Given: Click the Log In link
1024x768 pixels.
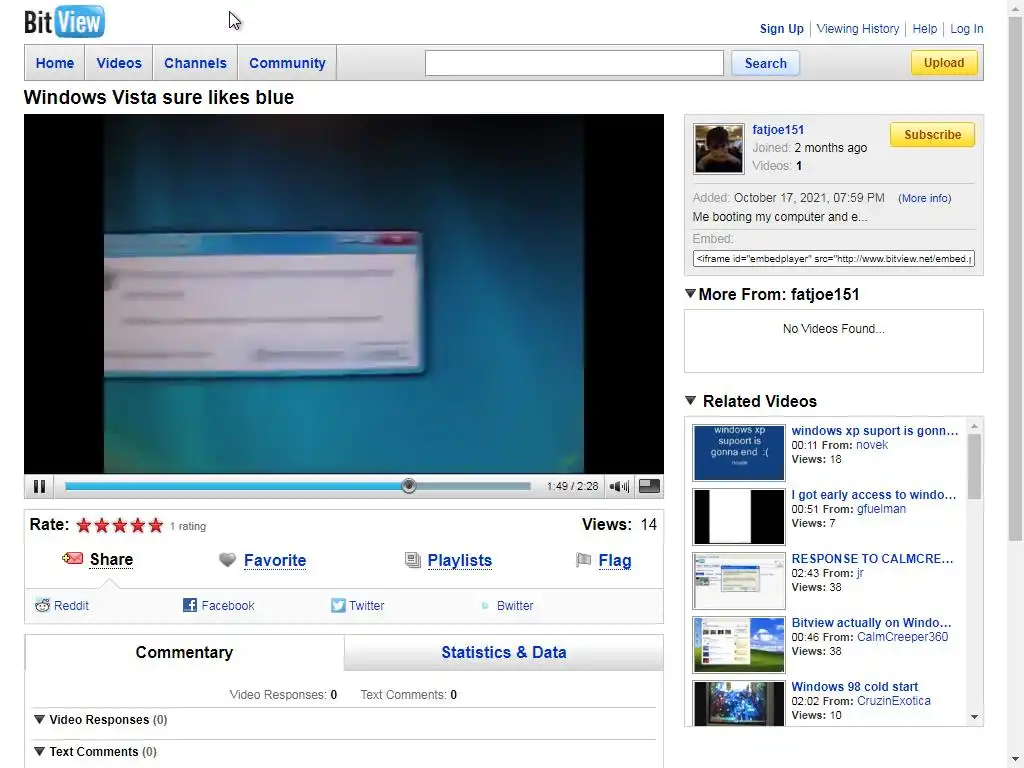Looking at the screenshot, I should click(x=967, y=29).
